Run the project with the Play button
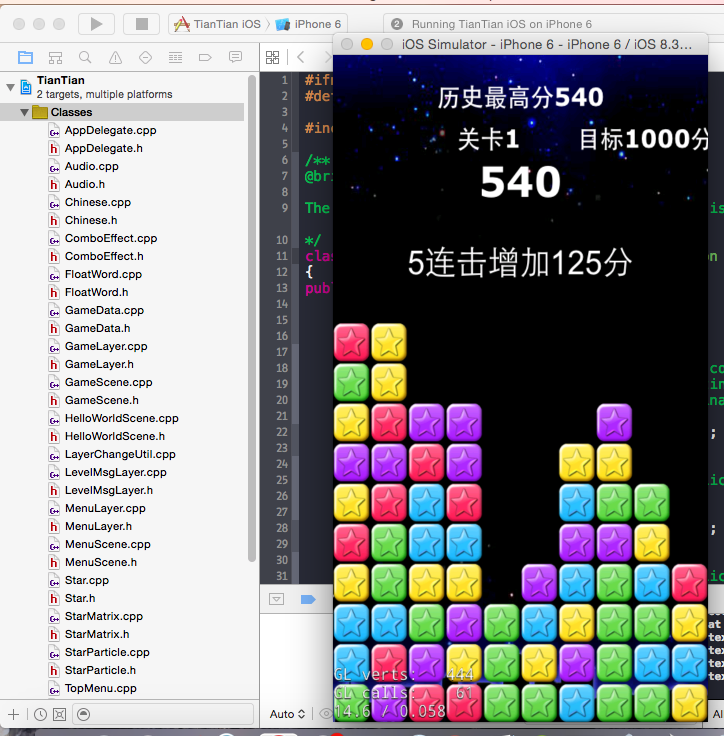The image size is (724, 736). tap(96, 24)
